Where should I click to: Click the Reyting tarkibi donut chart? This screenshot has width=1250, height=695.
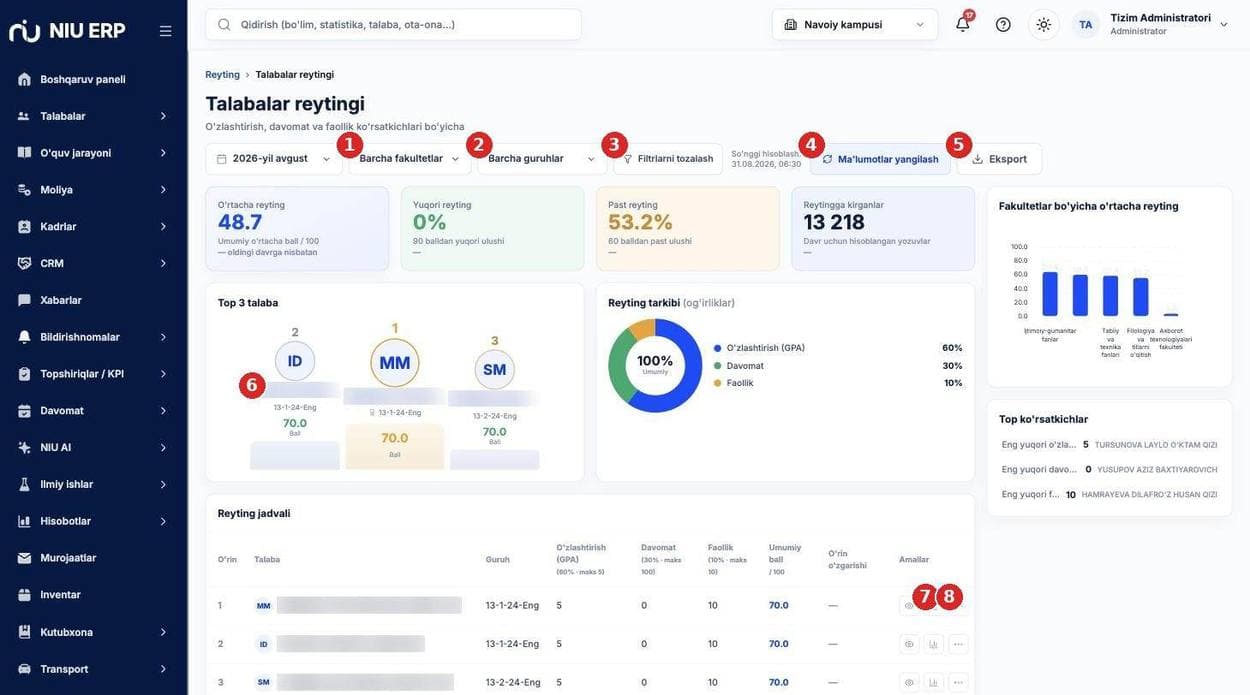point(655,365)
